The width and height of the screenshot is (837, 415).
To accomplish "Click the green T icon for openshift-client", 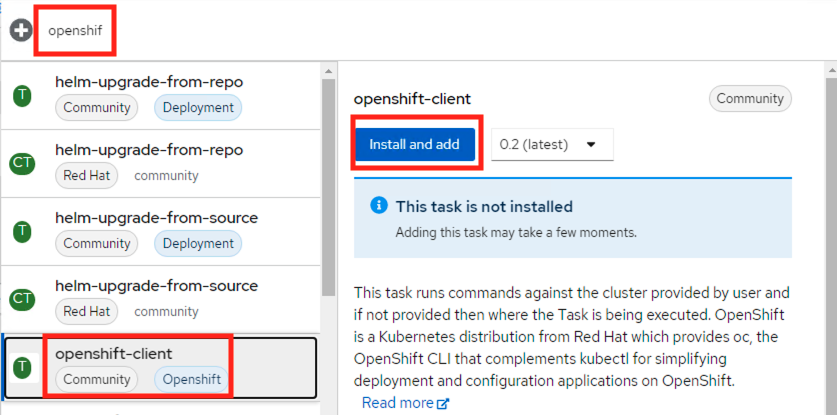I will (22, 367).
